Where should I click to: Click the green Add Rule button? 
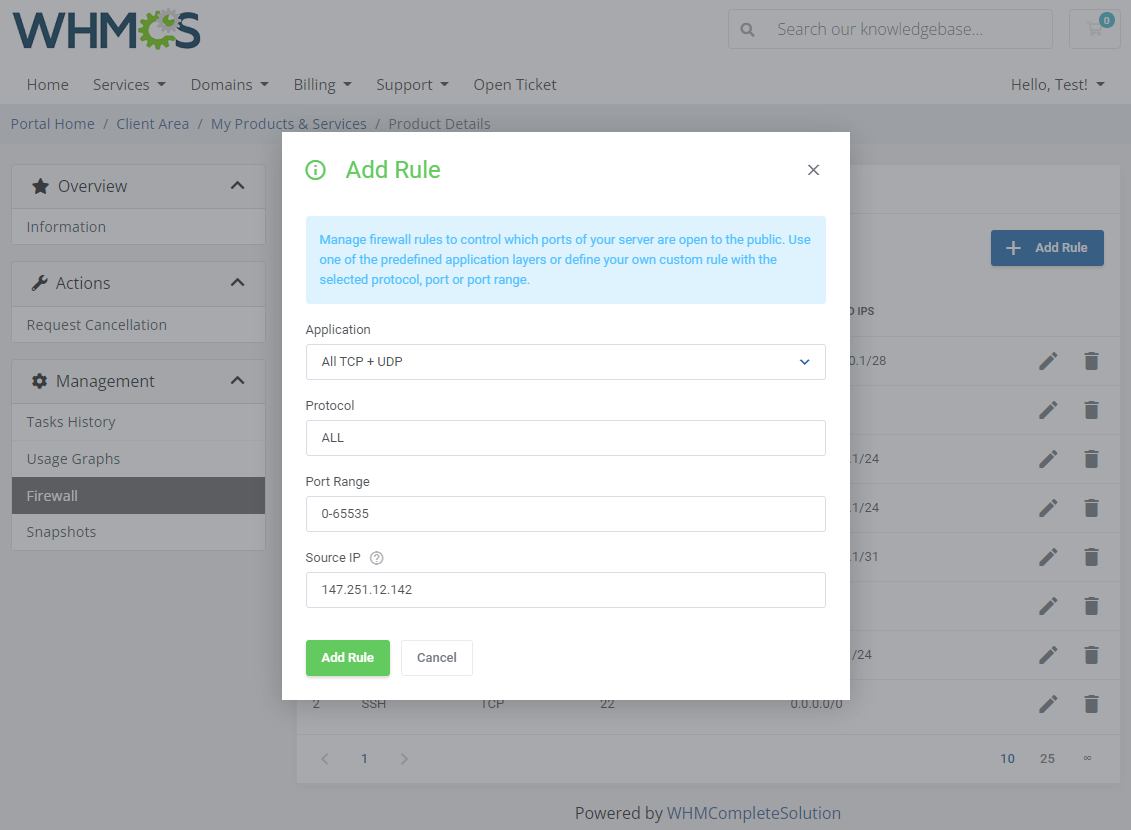click(347, 658)
